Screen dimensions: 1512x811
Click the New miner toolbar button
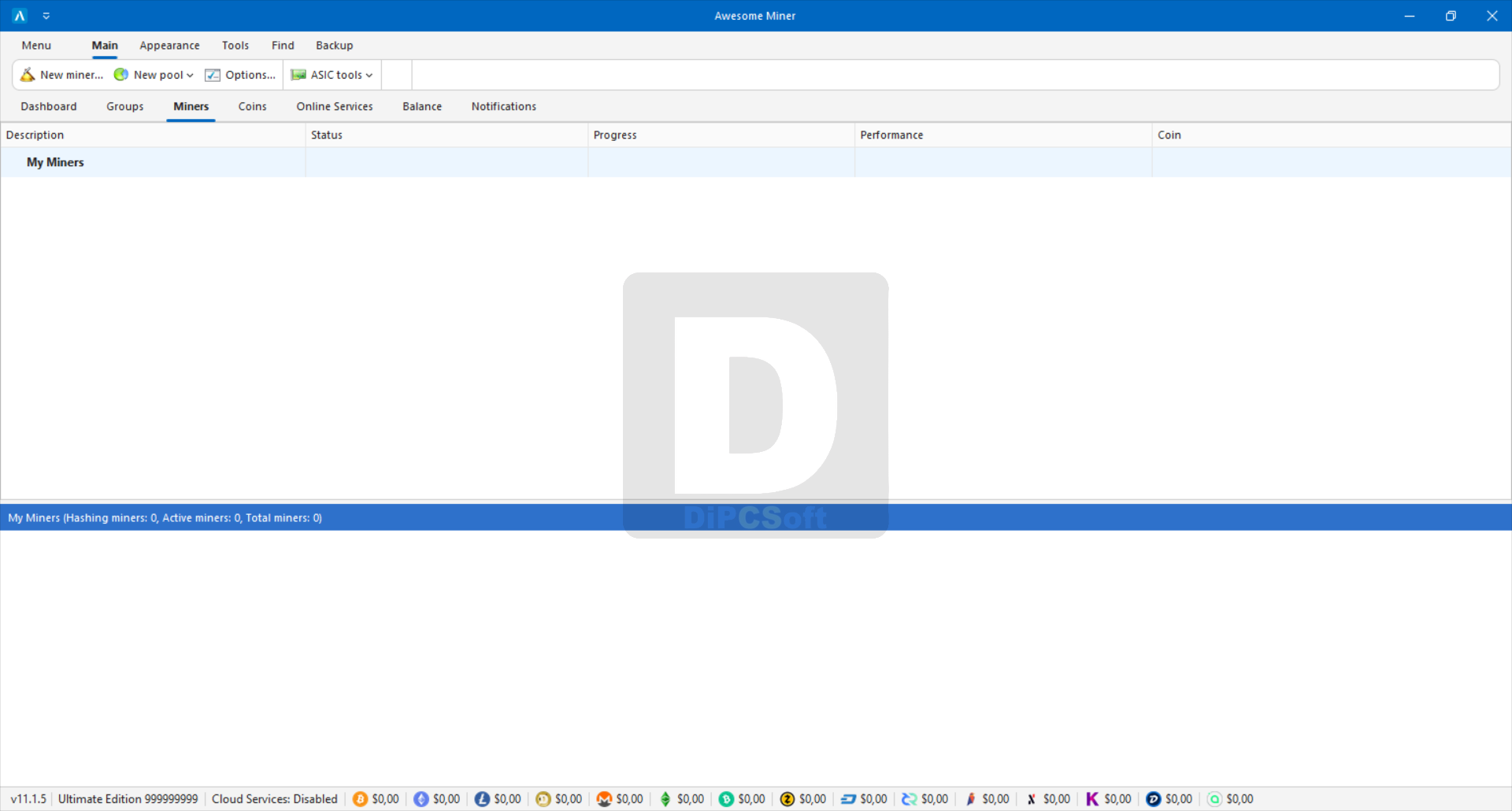[x=61, y=75]
